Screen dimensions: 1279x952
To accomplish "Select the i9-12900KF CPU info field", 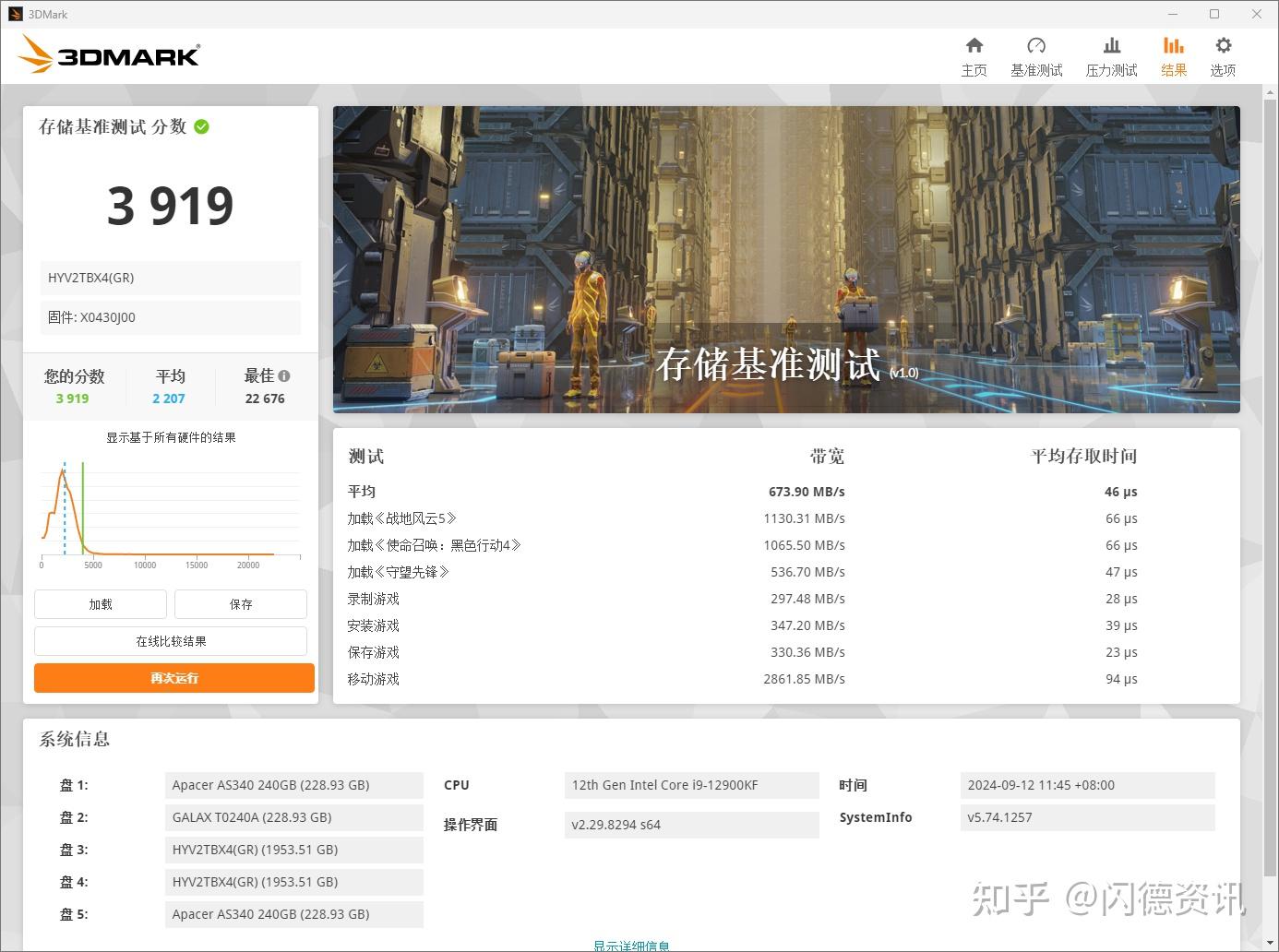I will pyautogui.click(x=690, y=785).
